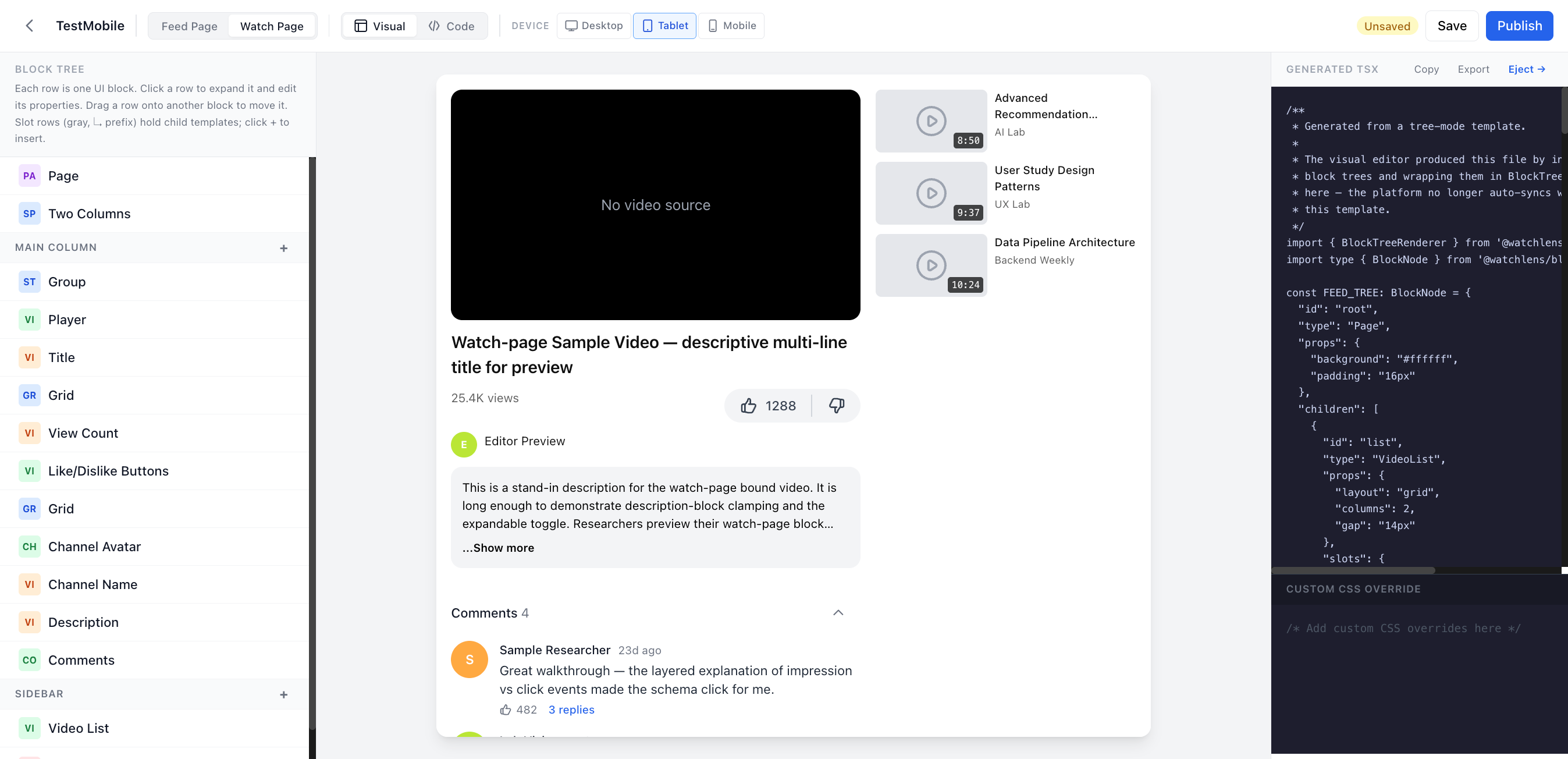Go back using the left chevron arrow

(x=29, y=26)
